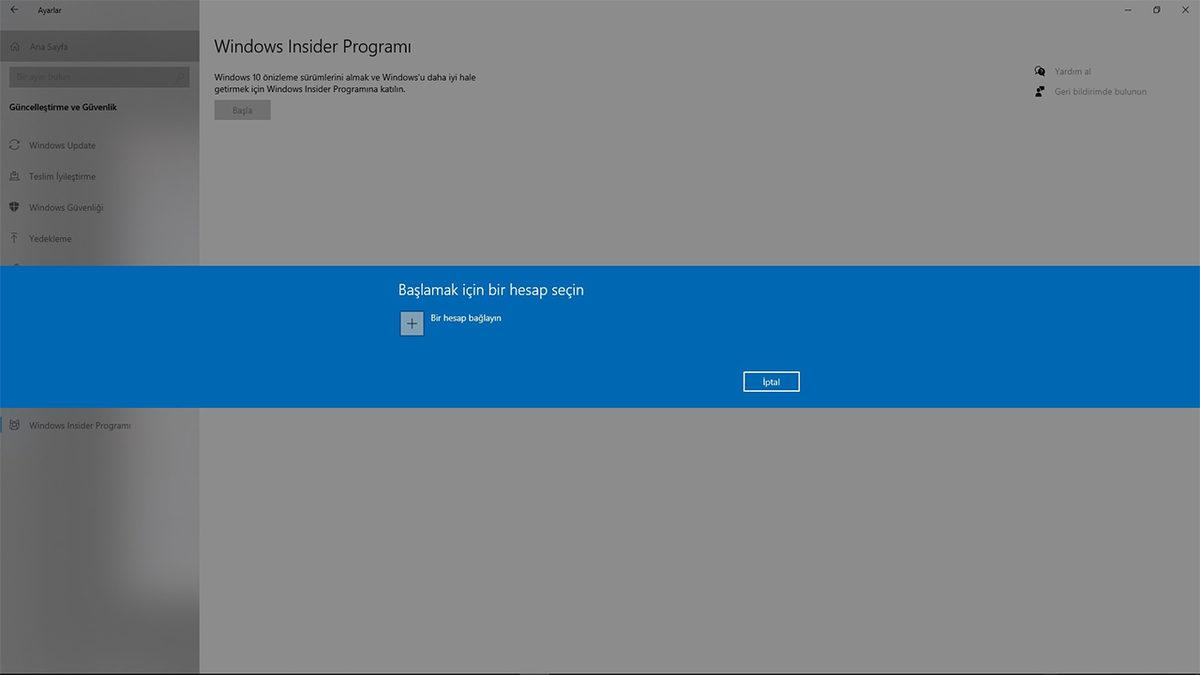This screenshot has height=675, width=1200.
Task: Click the Geri bildirimde bulunun feedback icon
Action: point(1040,91)
